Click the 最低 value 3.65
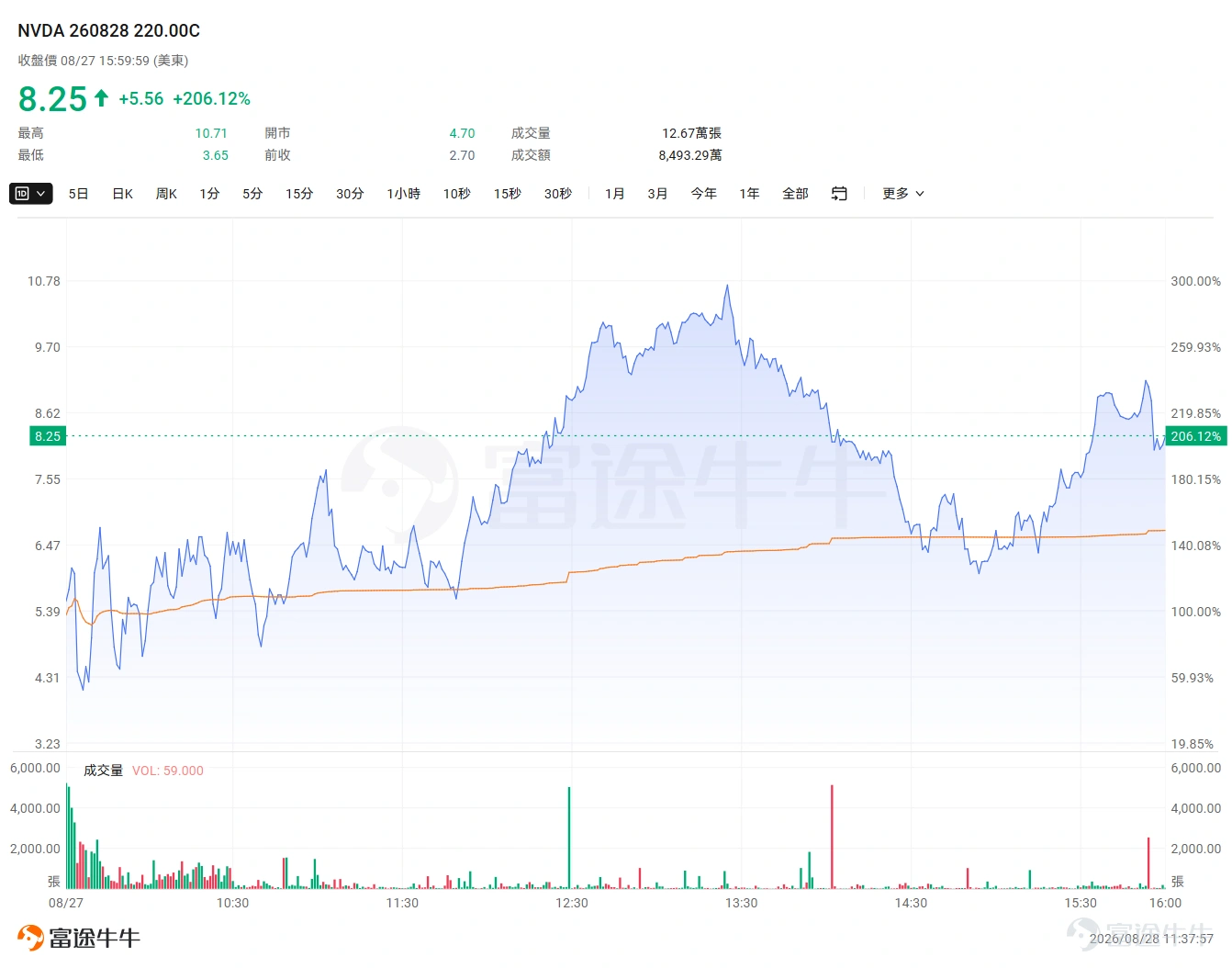This screenshot has height=968, width=1232. (x=216, y=155)
